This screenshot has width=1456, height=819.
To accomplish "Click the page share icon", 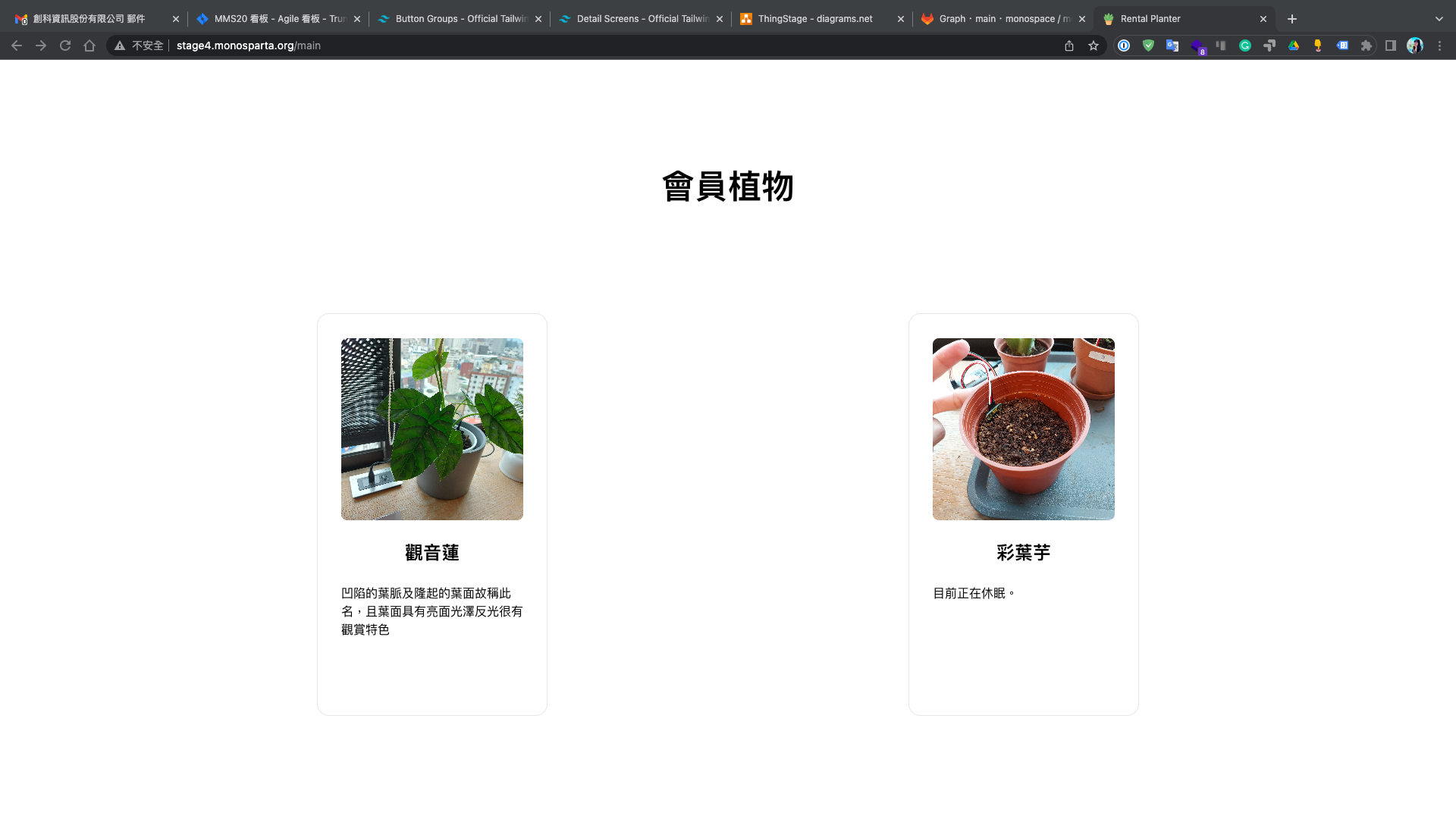I will click(x=1069, y=45).
